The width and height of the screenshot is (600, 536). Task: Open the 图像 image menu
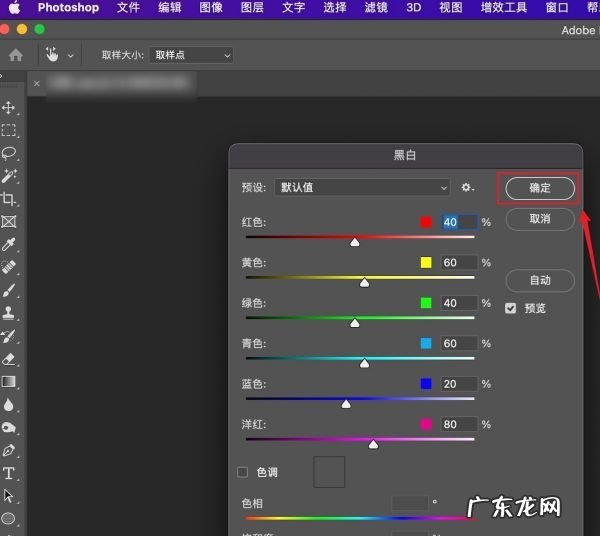tap(211, 8)
